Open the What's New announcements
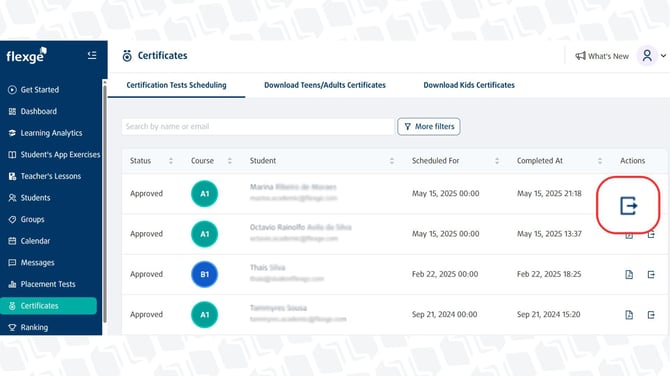Viewport: 670px width, 376px height. pos(602,56)
